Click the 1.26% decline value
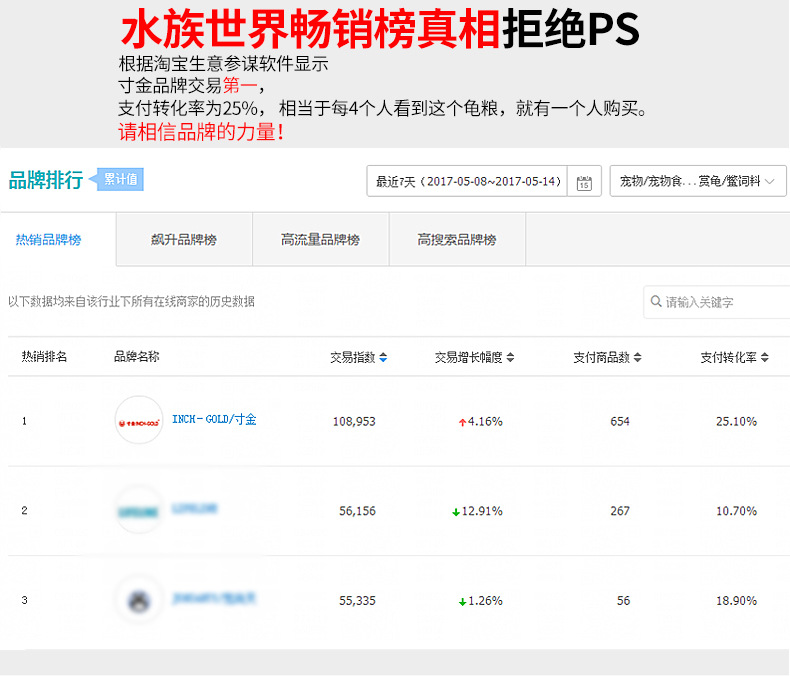Screen dimensions: 790x676 coord(485,600)
